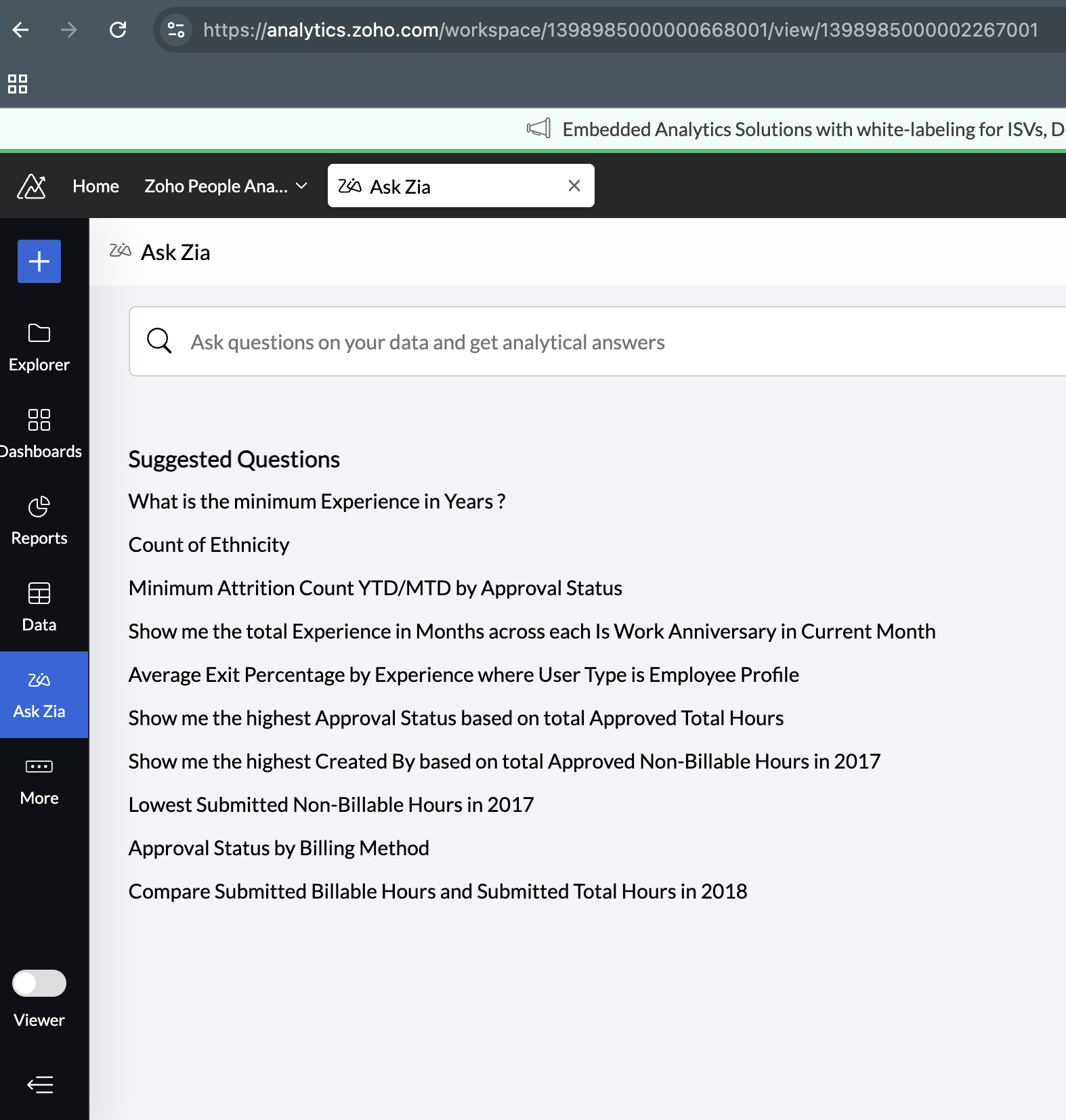The height and width of the screenshot is (1120, 1066).
Task: Select 'Approval Status by Billing Method' suggestion
Action: 278,848
